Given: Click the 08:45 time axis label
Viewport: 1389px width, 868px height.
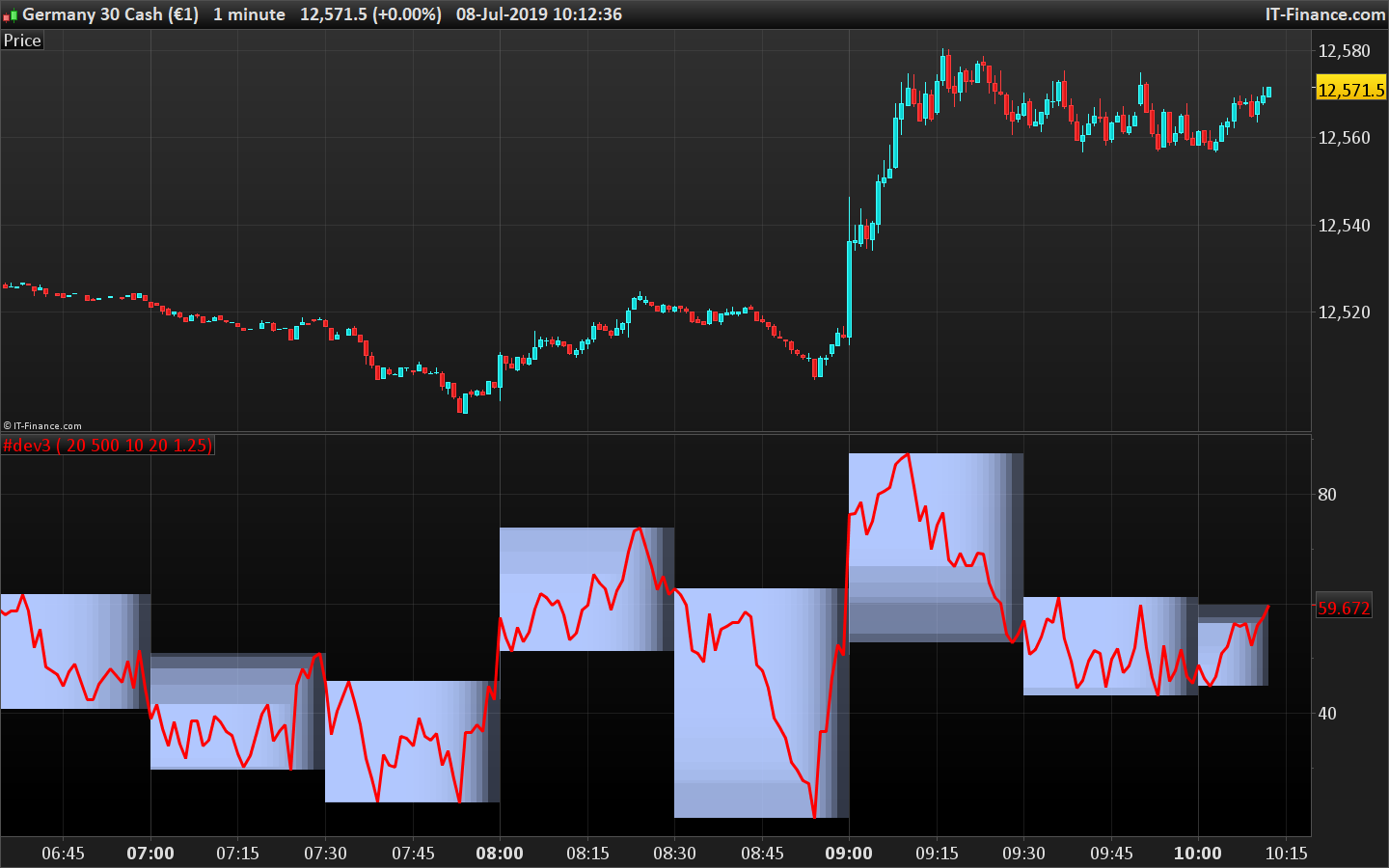Looking at the screenshot, I should 762,854.
